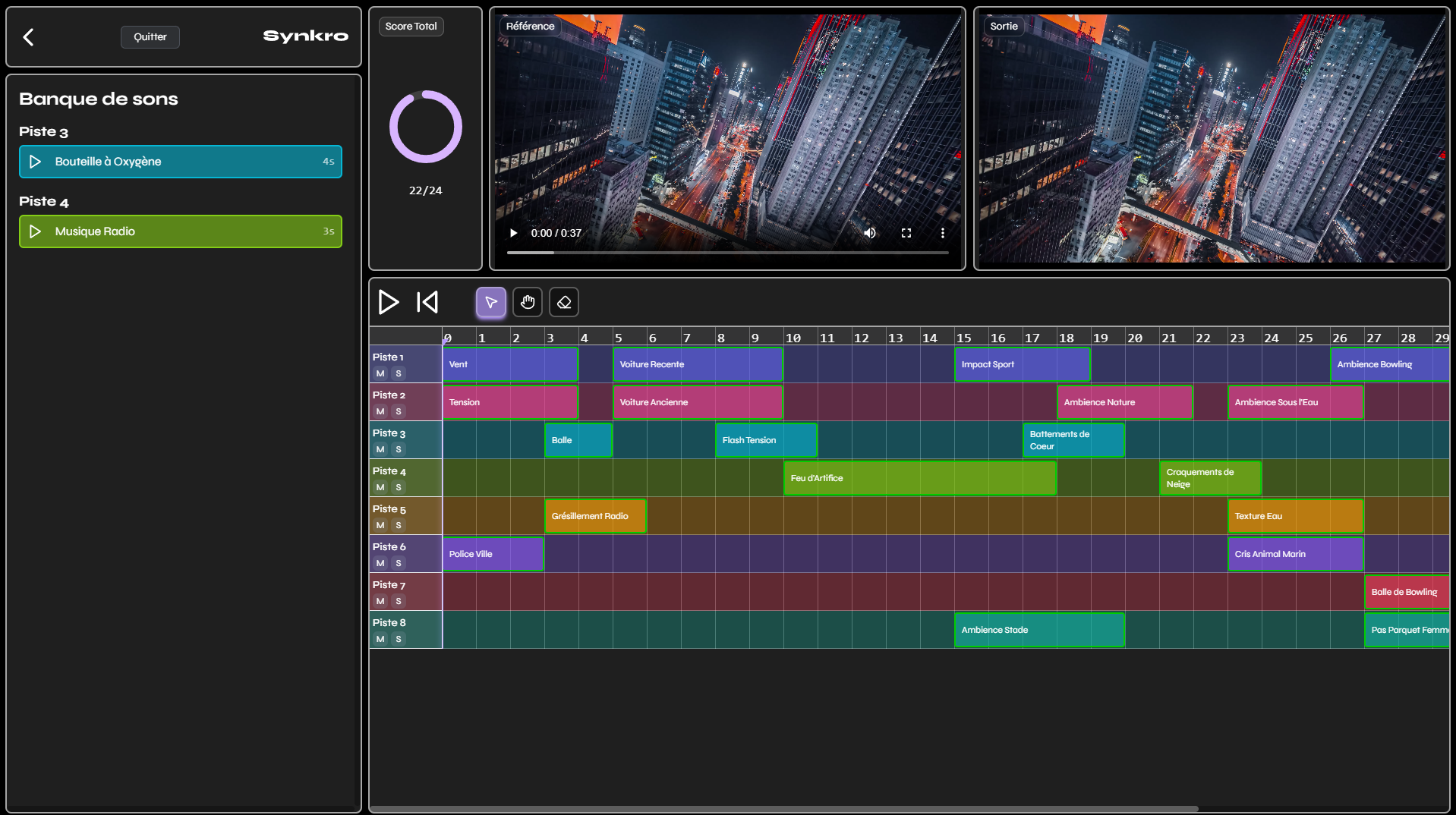Viewport: 1456px width, 815px height.
Task: Select the Texture Eau clip
Action: tap(1296, 516)
